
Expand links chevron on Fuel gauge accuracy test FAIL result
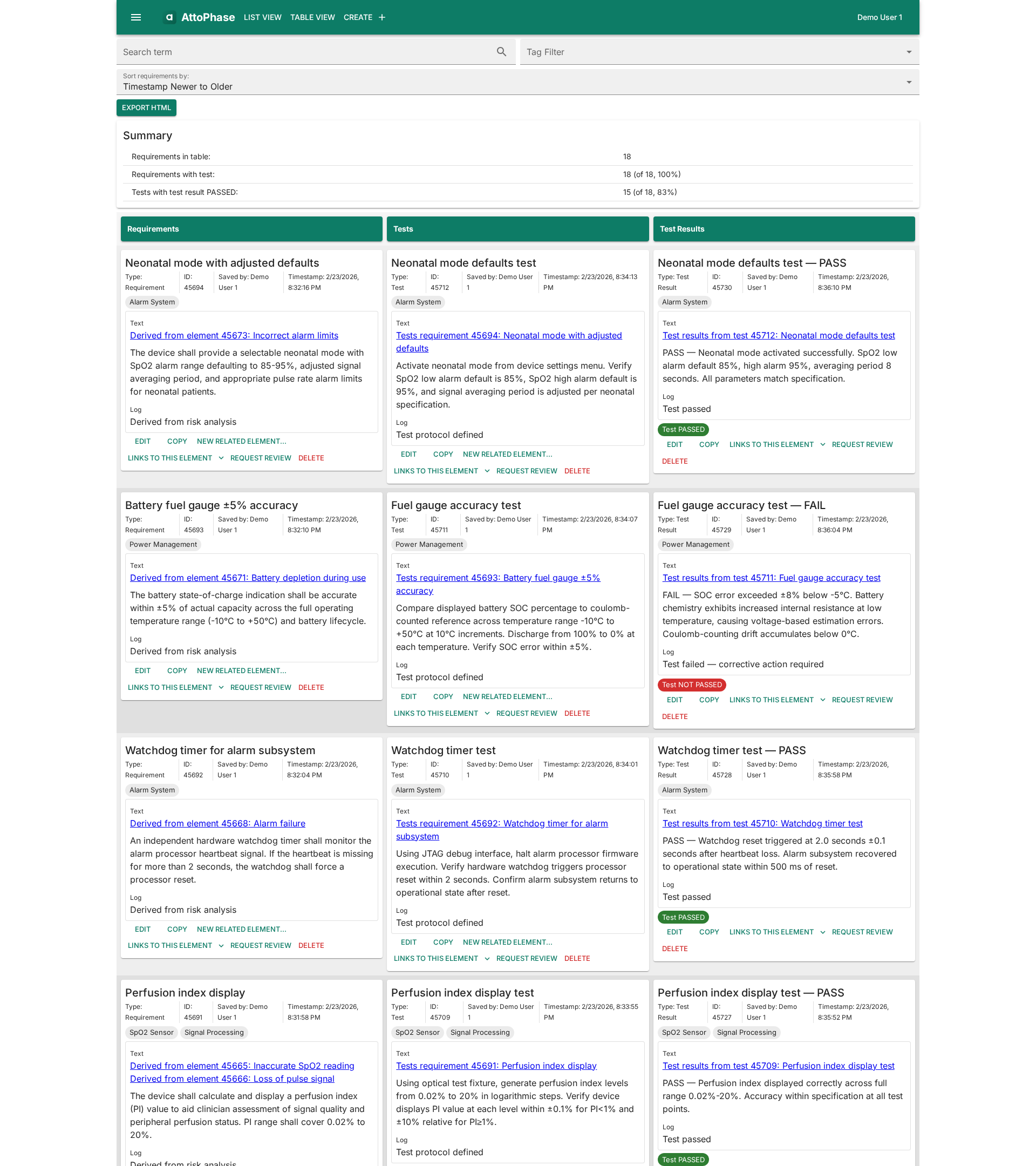point(823,700)
